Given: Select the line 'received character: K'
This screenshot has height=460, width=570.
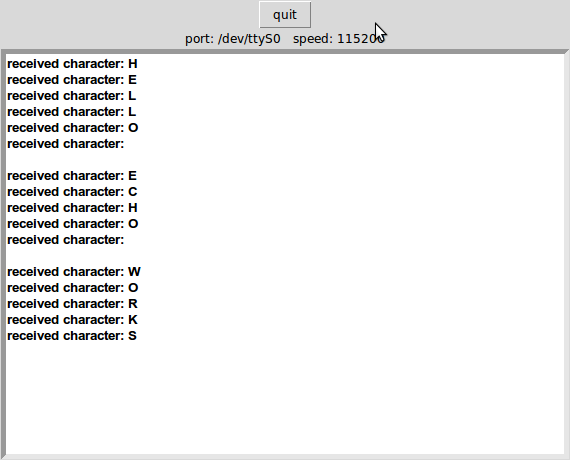Looking at the screenshot, I should coord(72,320).
